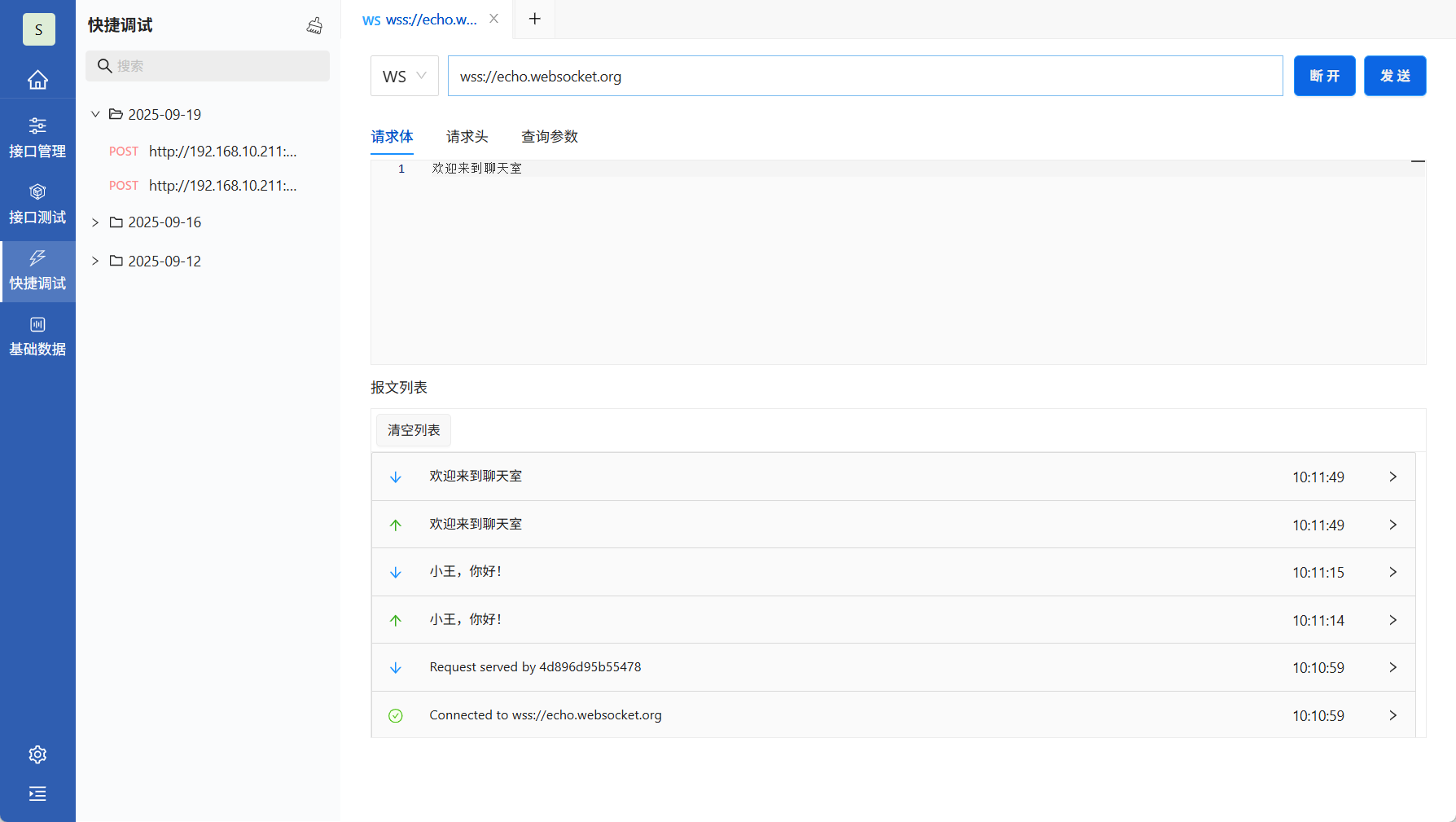The image size is (1456, 822).
Task: Open the WS protocol dropdown
Action: (404, 76)
